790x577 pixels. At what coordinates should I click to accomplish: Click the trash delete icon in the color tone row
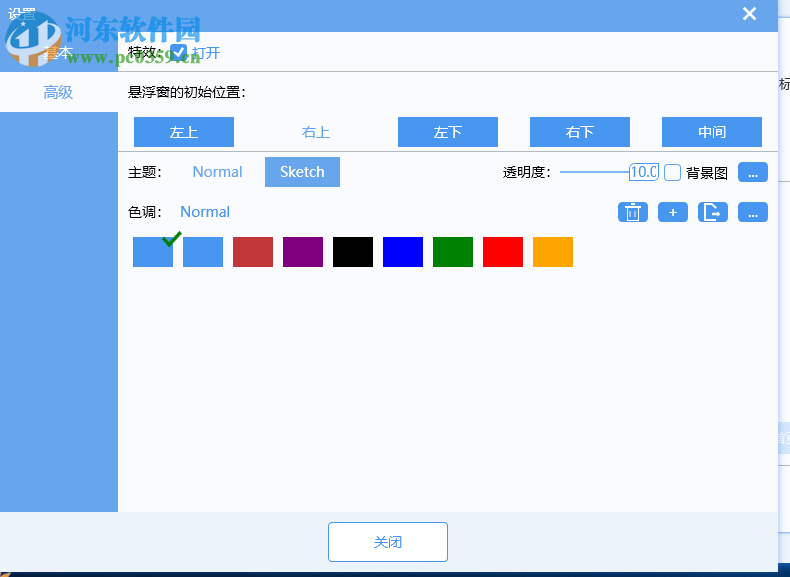pyautogui.click(x=633, y=212)
